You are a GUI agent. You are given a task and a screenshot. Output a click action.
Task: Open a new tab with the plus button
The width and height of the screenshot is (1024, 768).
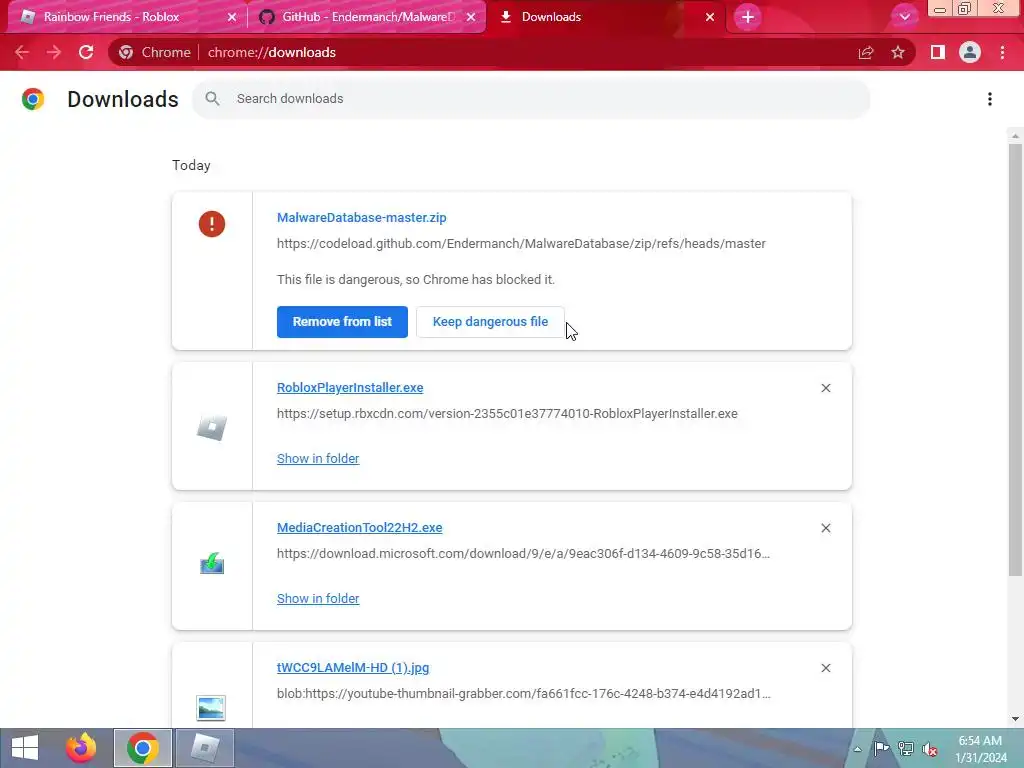tap(748, 17)
